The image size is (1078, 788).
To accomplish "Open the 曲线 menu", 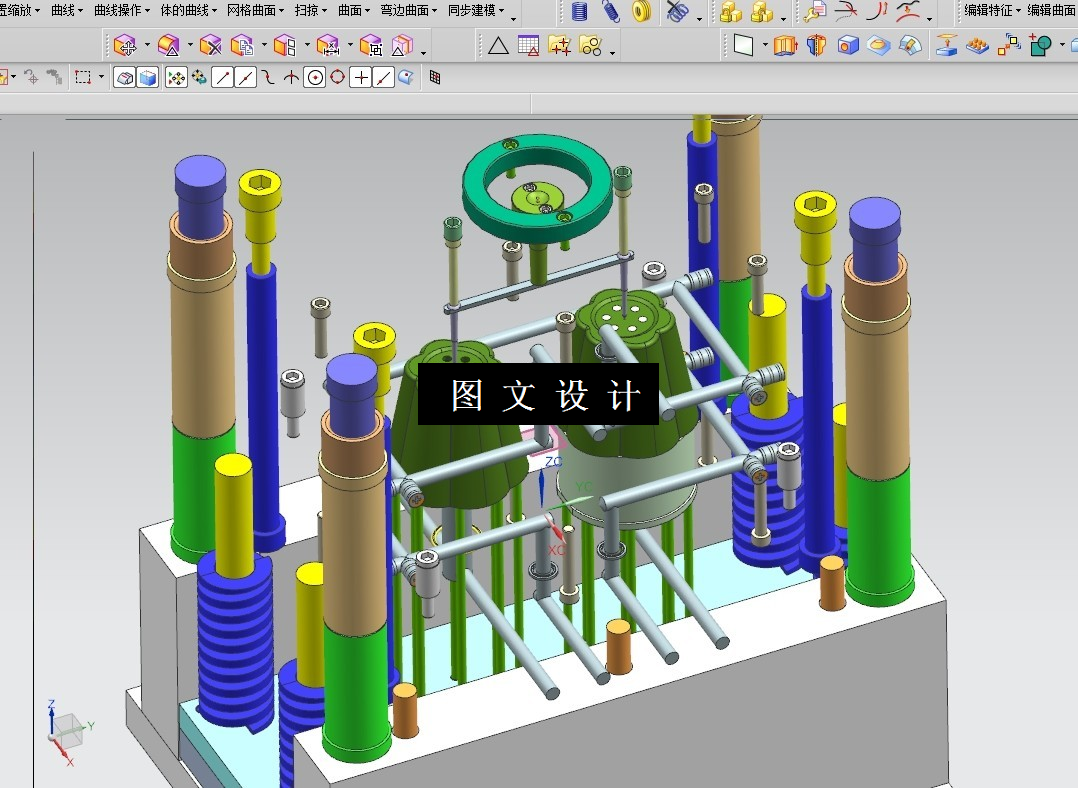I will [x=67, y=10].
